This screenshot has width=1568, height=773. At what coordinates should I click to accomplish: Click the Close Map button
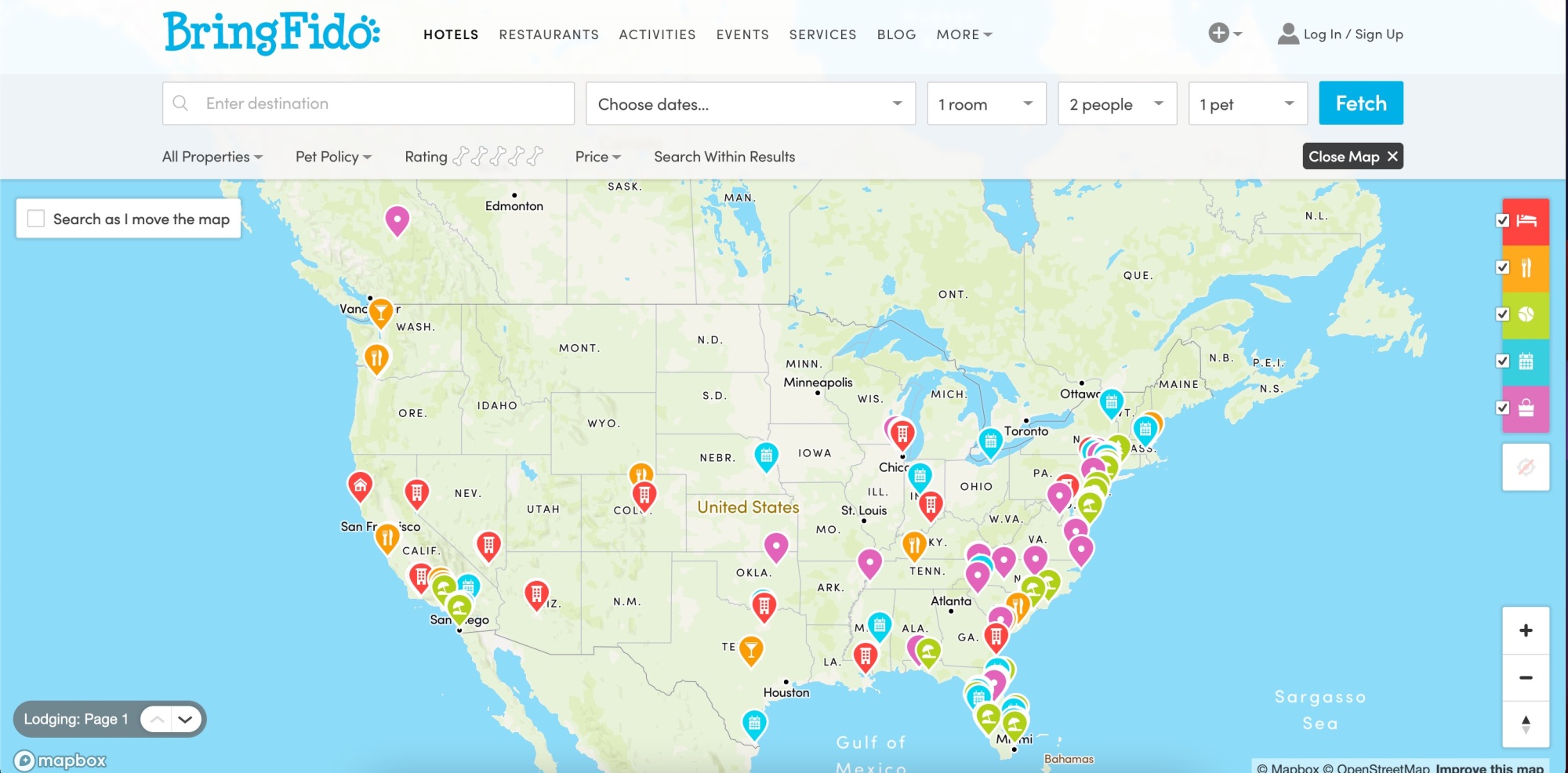(1353, 156)
